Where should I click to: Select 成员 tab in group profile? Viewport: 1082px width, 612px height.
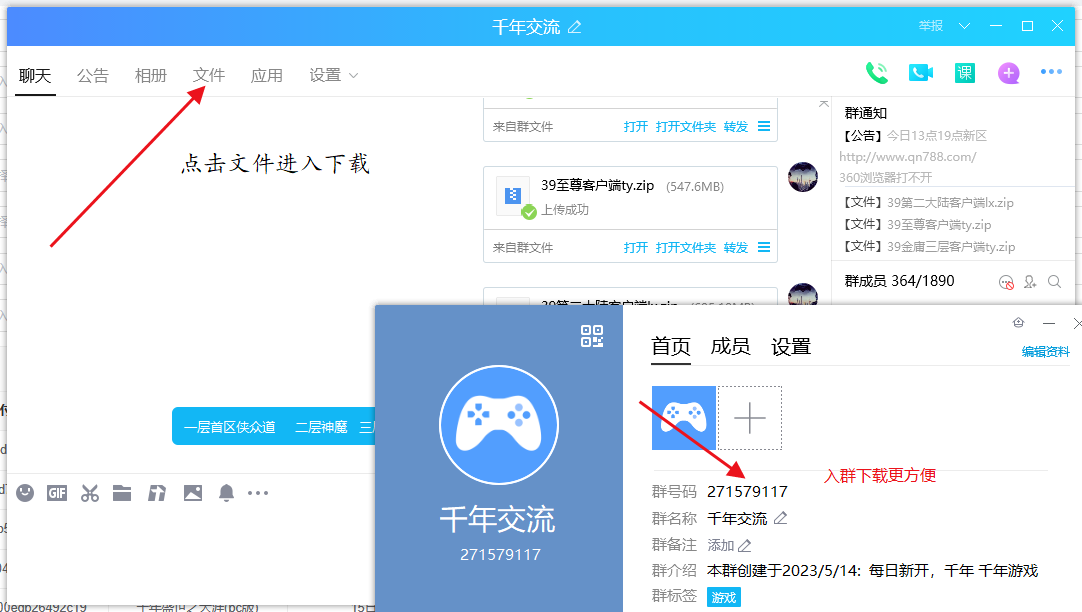click(x=731, y=346)
